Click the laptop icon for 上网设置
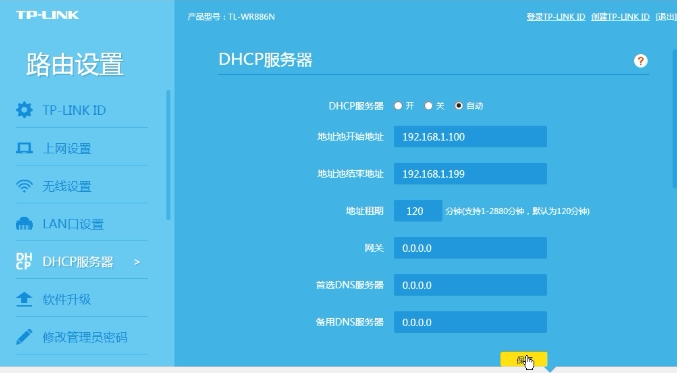This screenshot has width=677, height=373. coord(24,148)
